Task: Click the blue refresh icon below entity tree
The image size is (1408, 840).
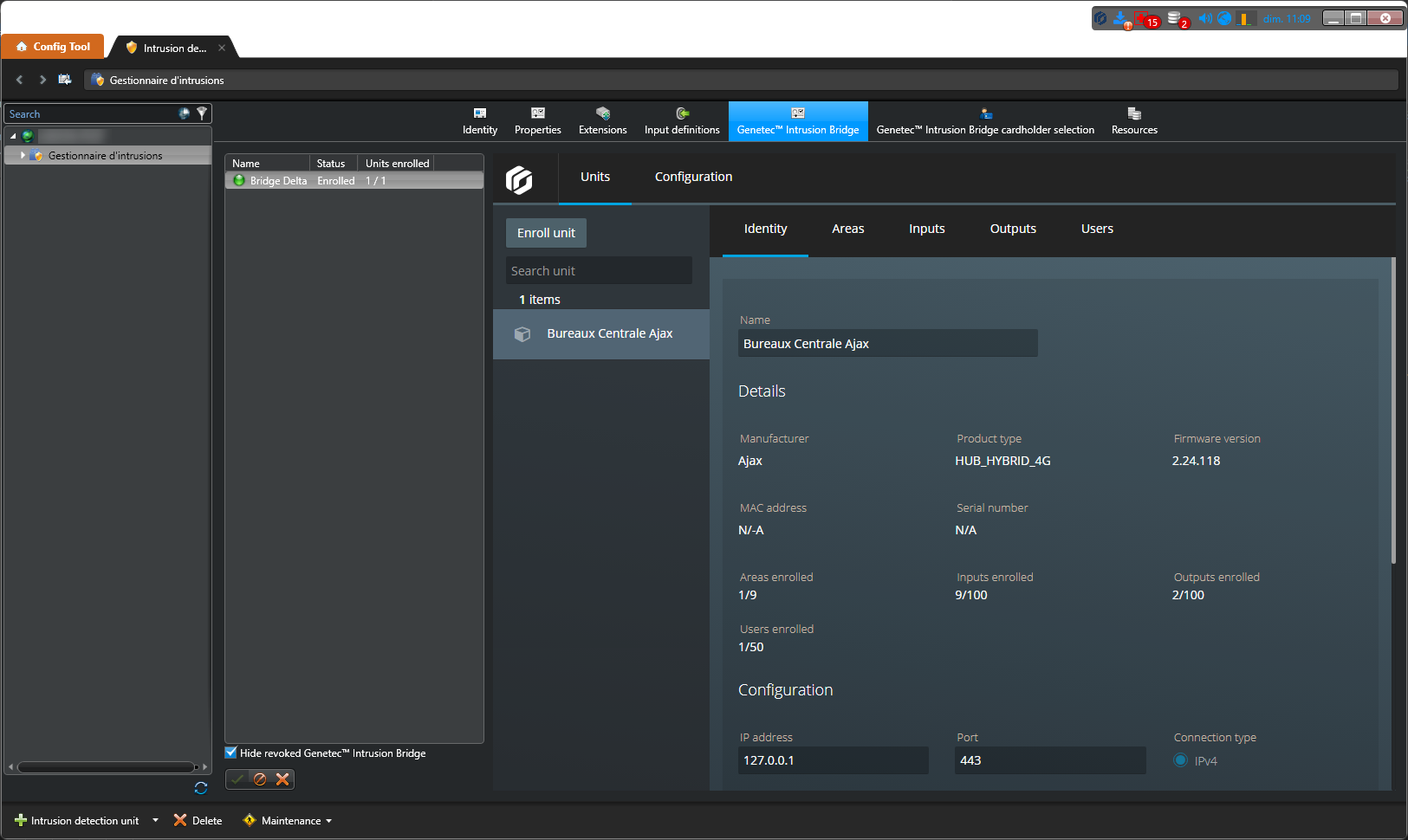Action: tap(201, 788)
